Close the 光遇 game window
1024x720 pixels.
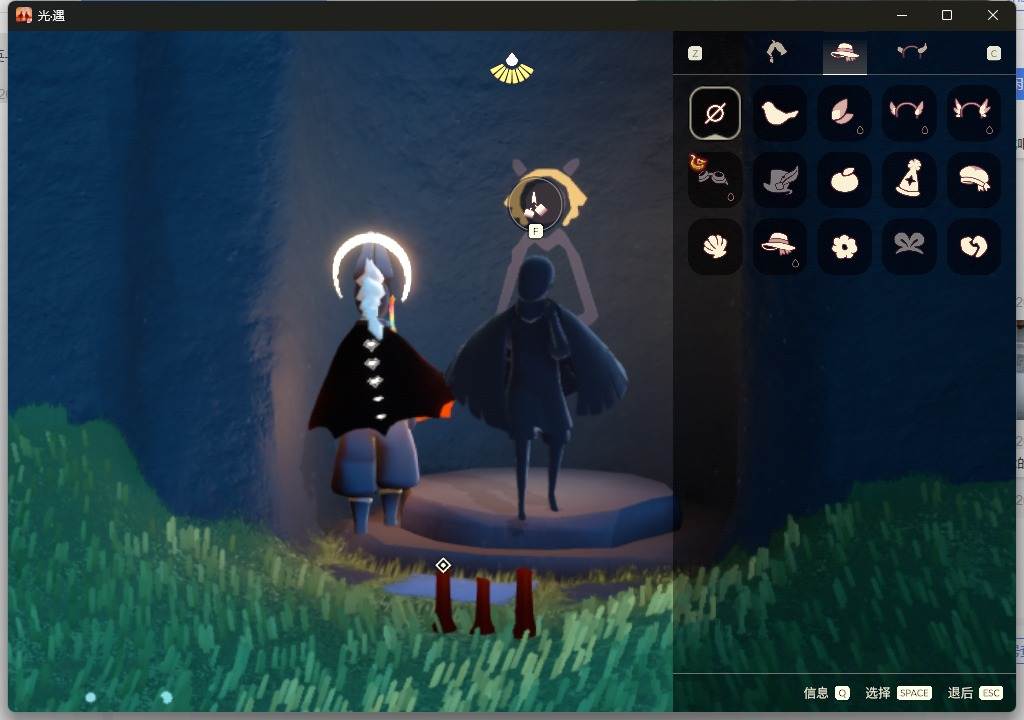[x=993, y=15]
